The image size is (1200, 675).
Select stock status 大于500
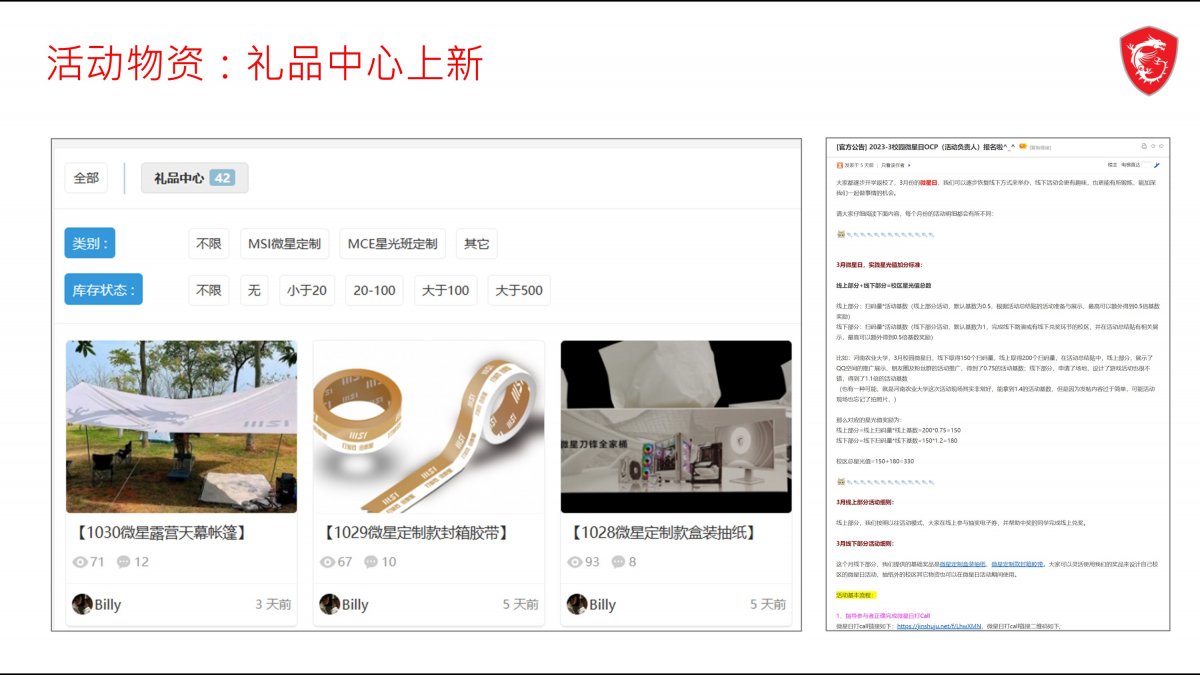coord(519,290)
